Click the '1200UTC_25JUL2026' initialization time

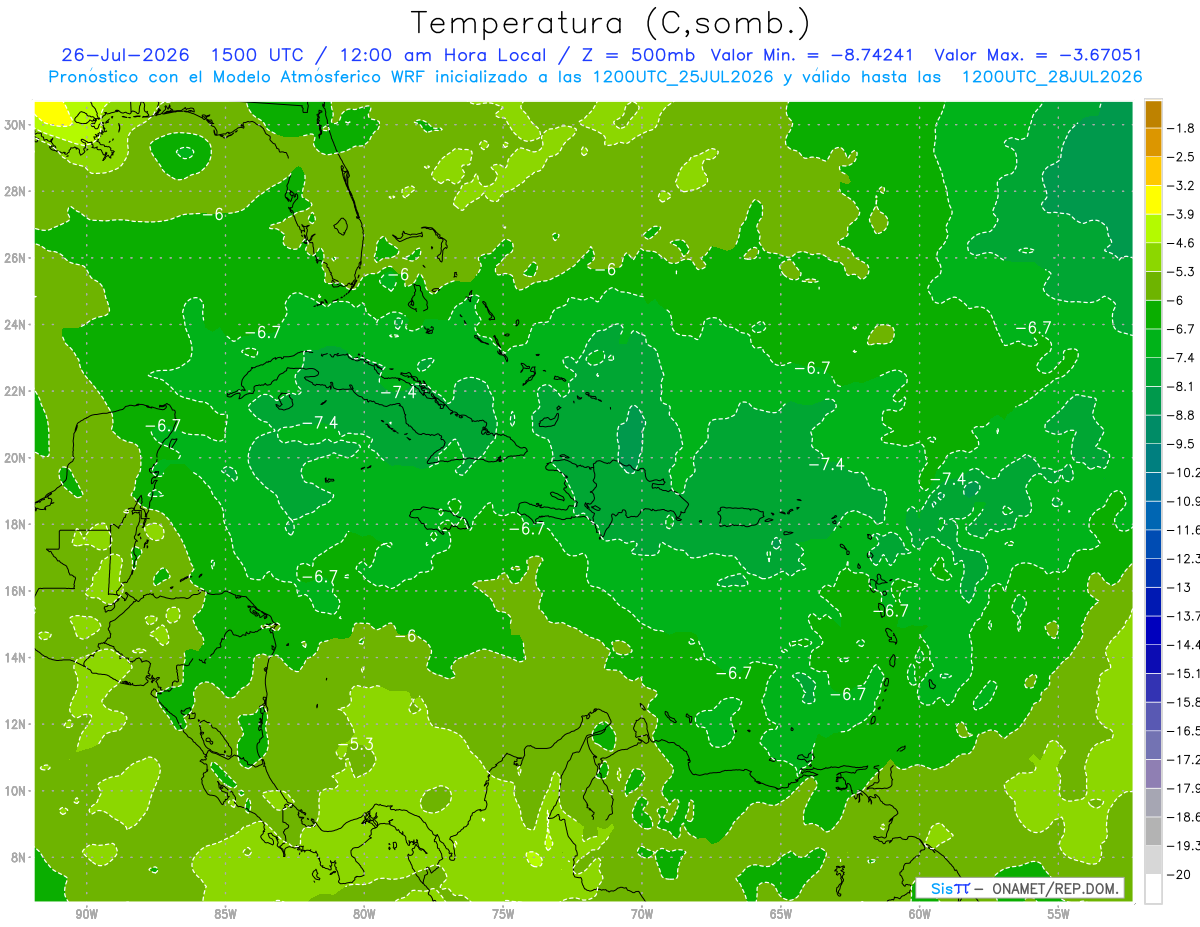(x=683, y=77)
